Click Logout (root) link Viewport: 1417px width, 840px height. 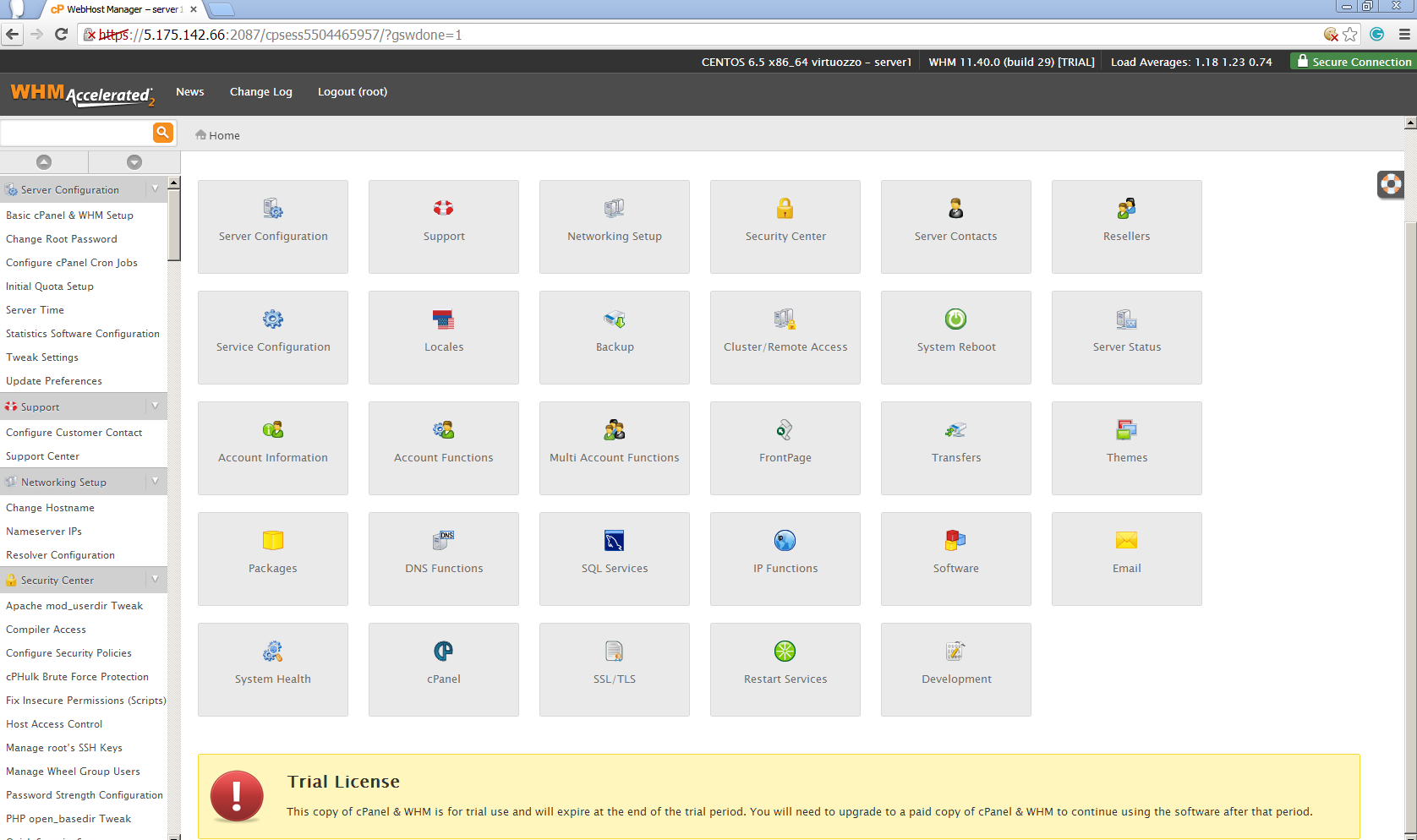(352, 92)
